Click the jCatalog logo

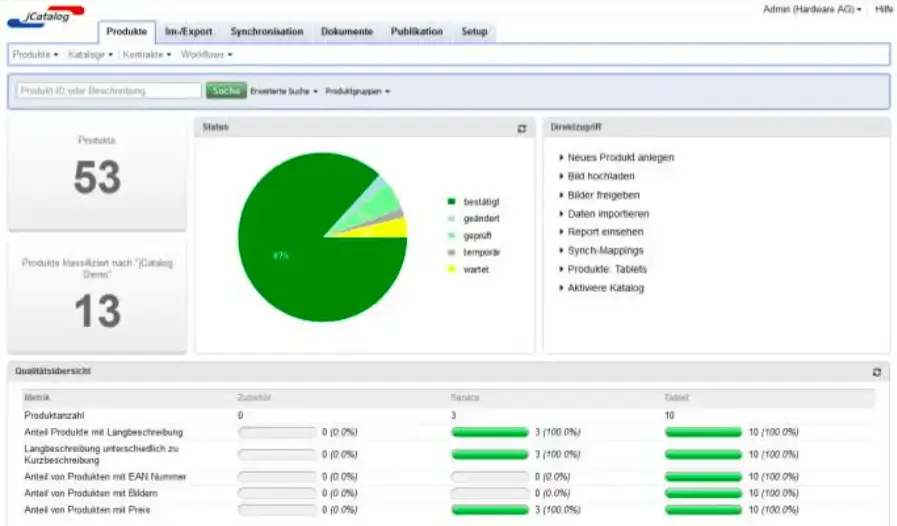(x=46, y=17)
